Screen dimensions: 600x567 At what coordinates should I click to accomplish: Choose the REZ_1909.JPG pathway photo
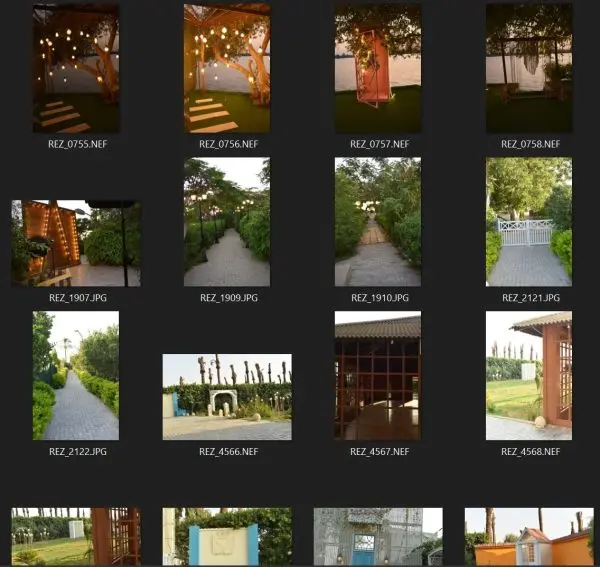(x=227, y=222)
